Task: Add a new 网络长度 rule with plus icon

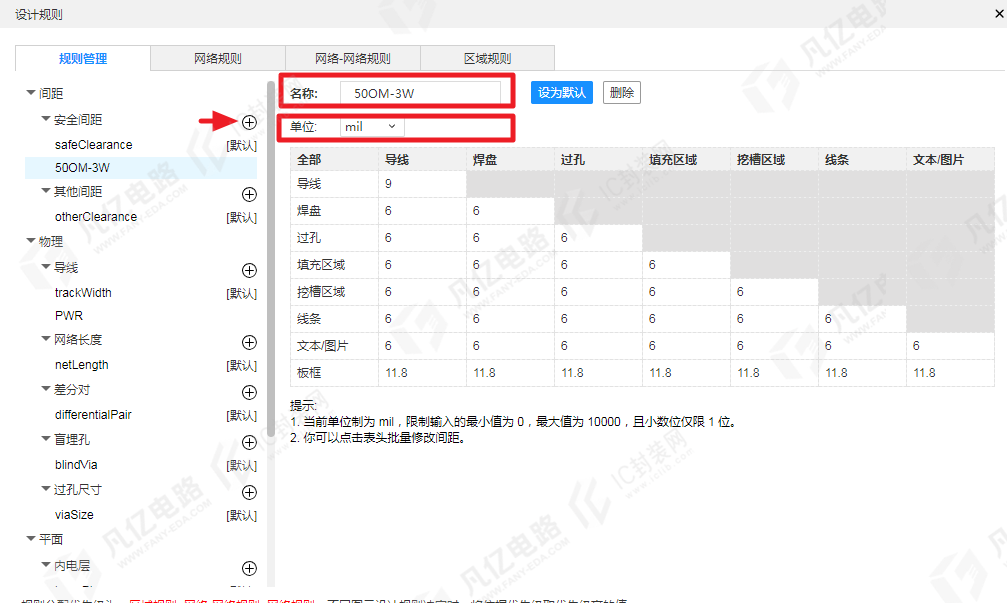Action: click(249, 342)
